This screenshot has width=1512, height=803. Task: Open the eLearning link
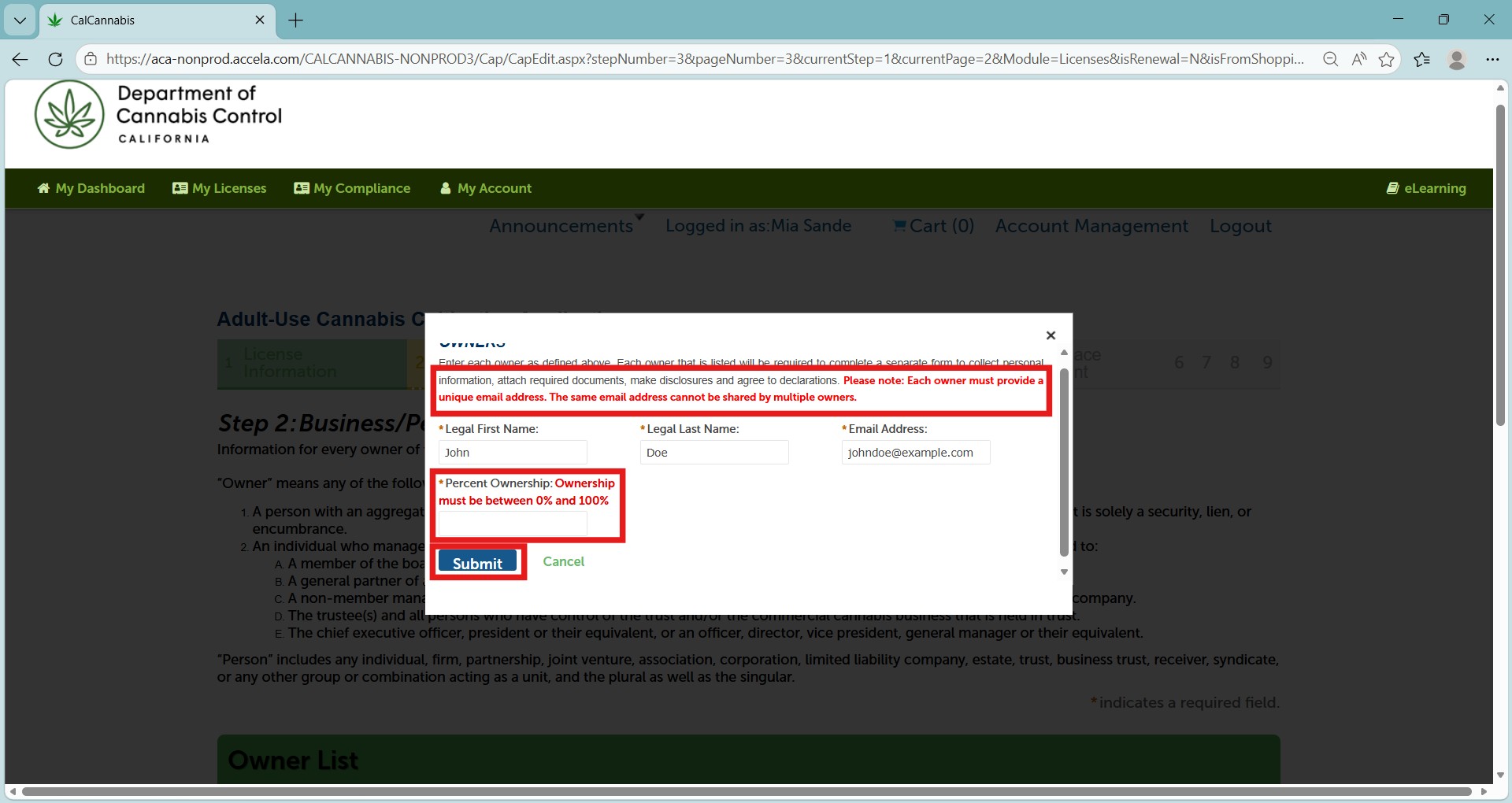click(1426, 188)
